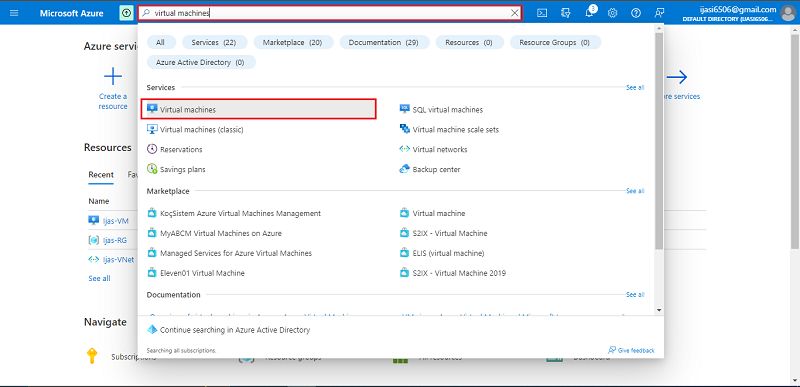See all Documentation results
The width and height of the screenshot is (800, 387).
635,295
